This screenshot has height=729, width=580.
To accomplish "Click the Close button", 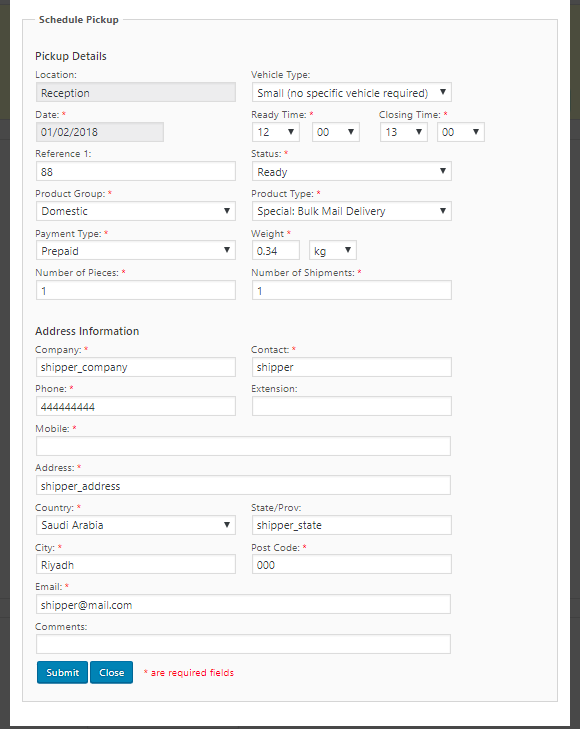I will pyautogui.click(x=112, y=672).
